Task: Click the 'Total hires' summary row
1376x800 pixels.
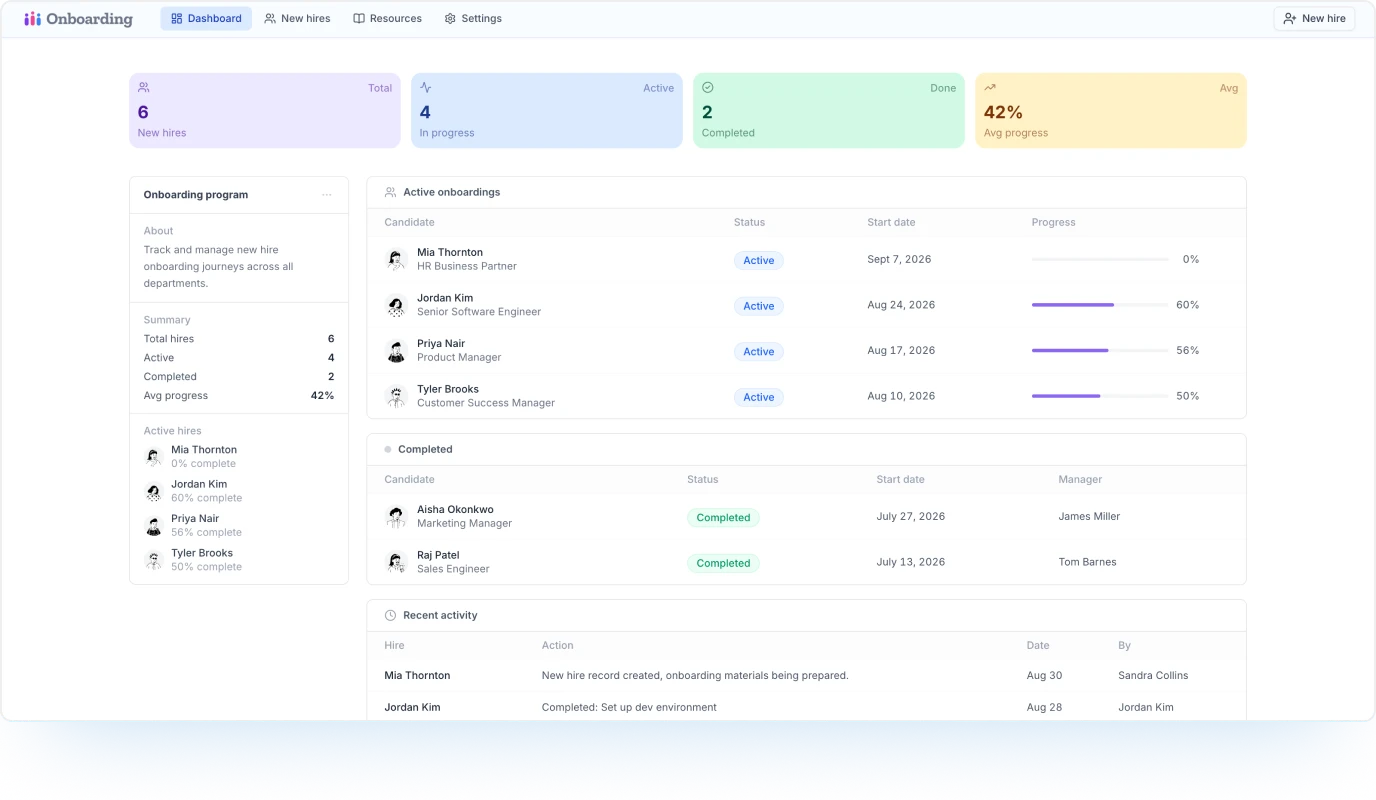Action: pyautogui.click(x=239, y=339)
